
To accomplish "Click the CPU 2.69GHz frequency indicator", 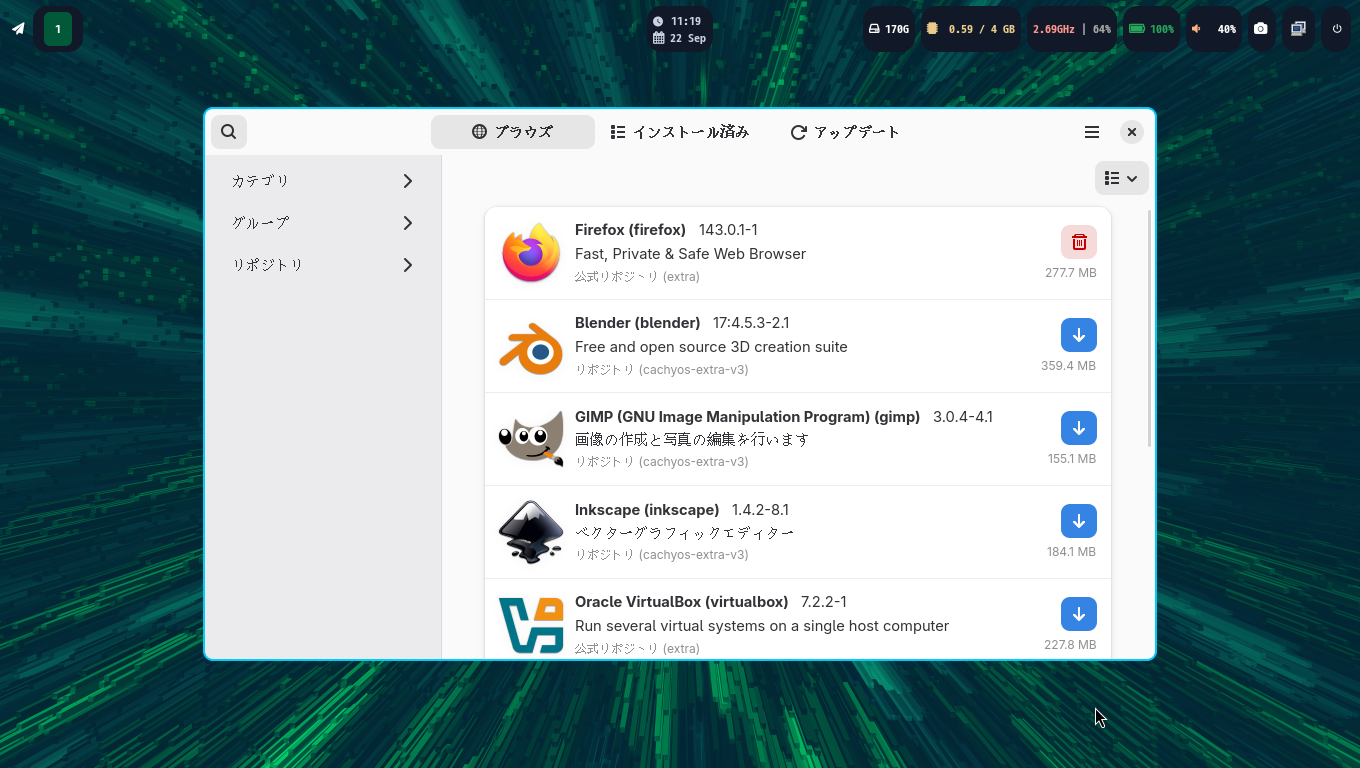I will (1072, 29).
